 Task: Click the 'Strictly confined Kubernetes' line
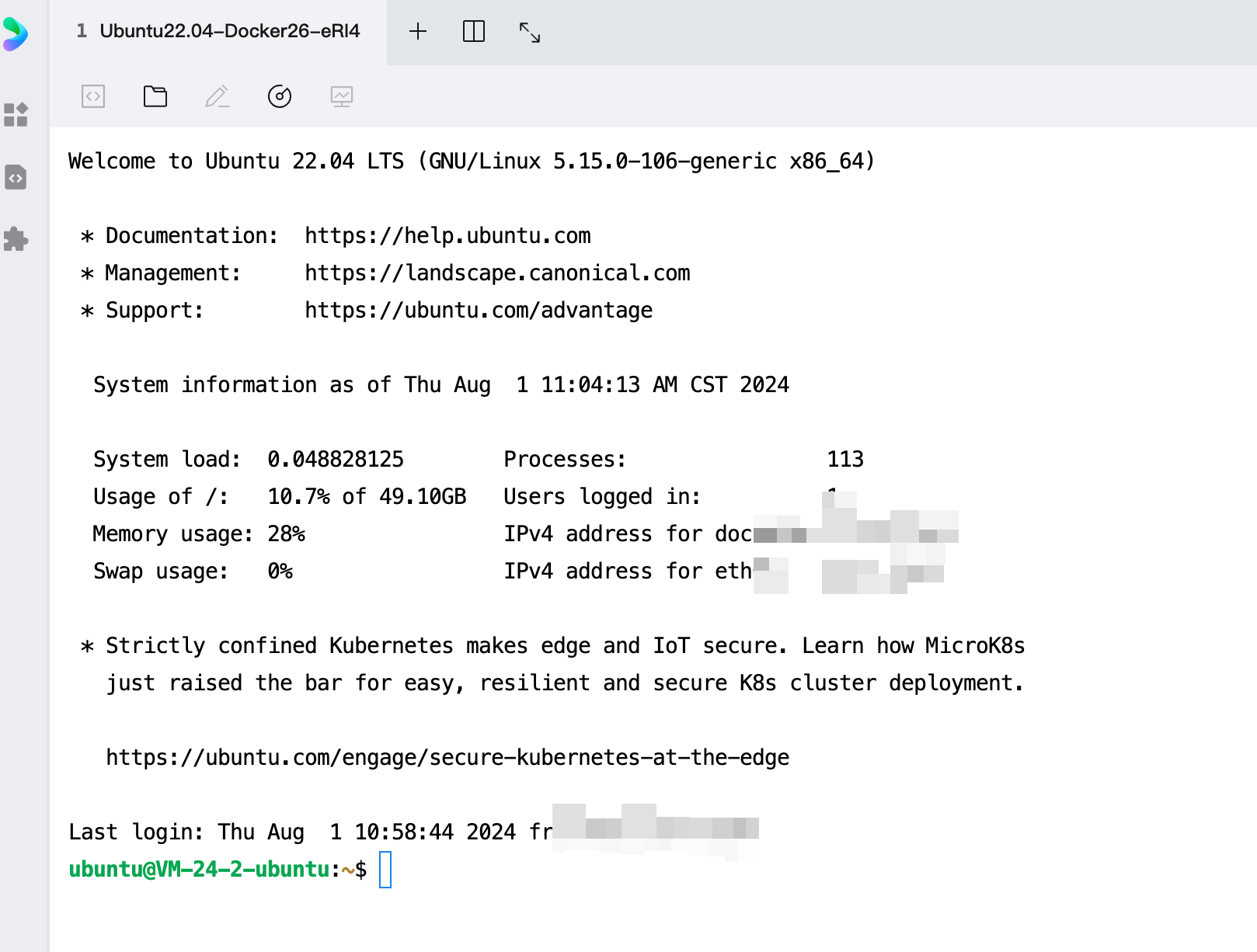coord(553,645)
